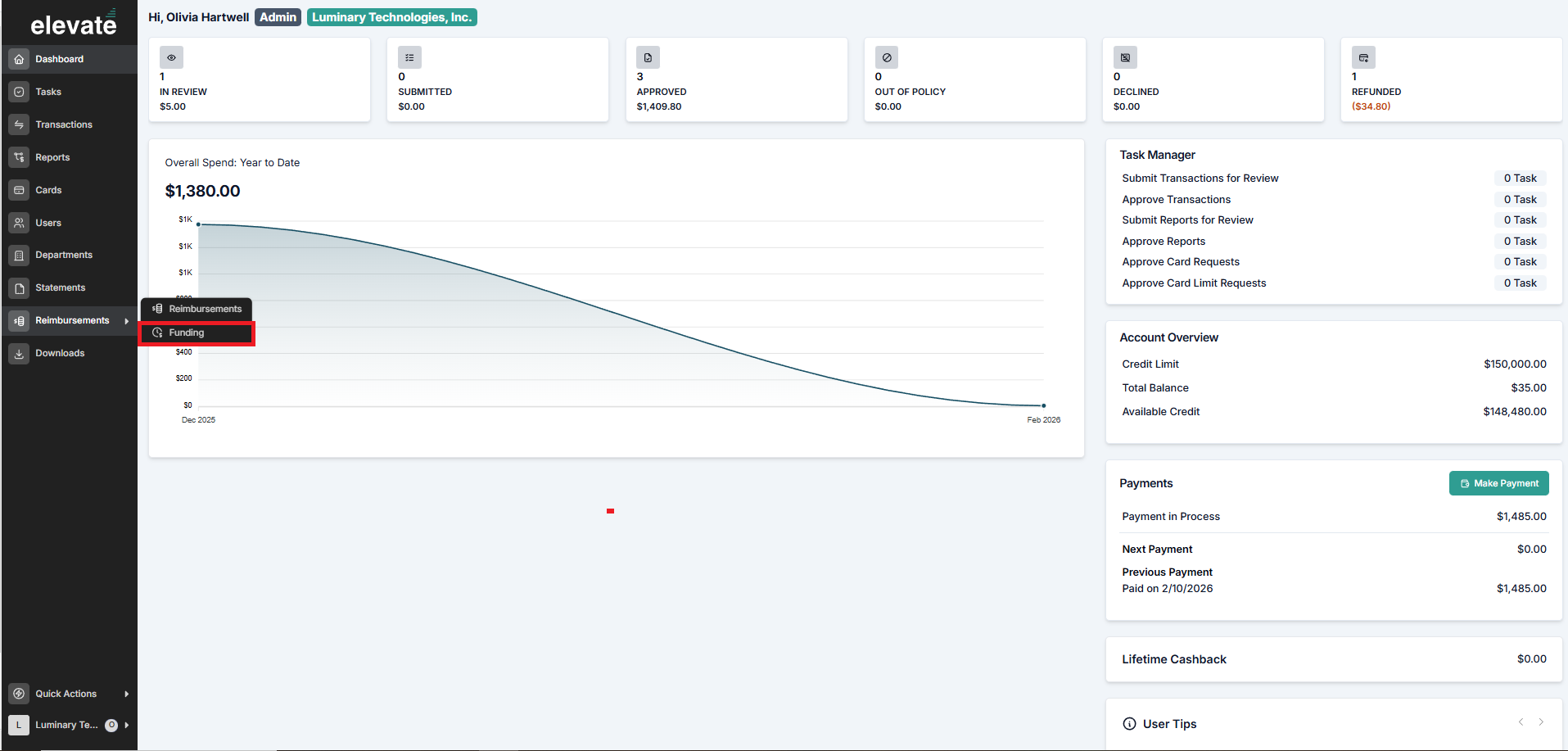Click the Feb 2026 point on chart
This screenshot has height=751, width=1568.
[x=1043, y=405]
